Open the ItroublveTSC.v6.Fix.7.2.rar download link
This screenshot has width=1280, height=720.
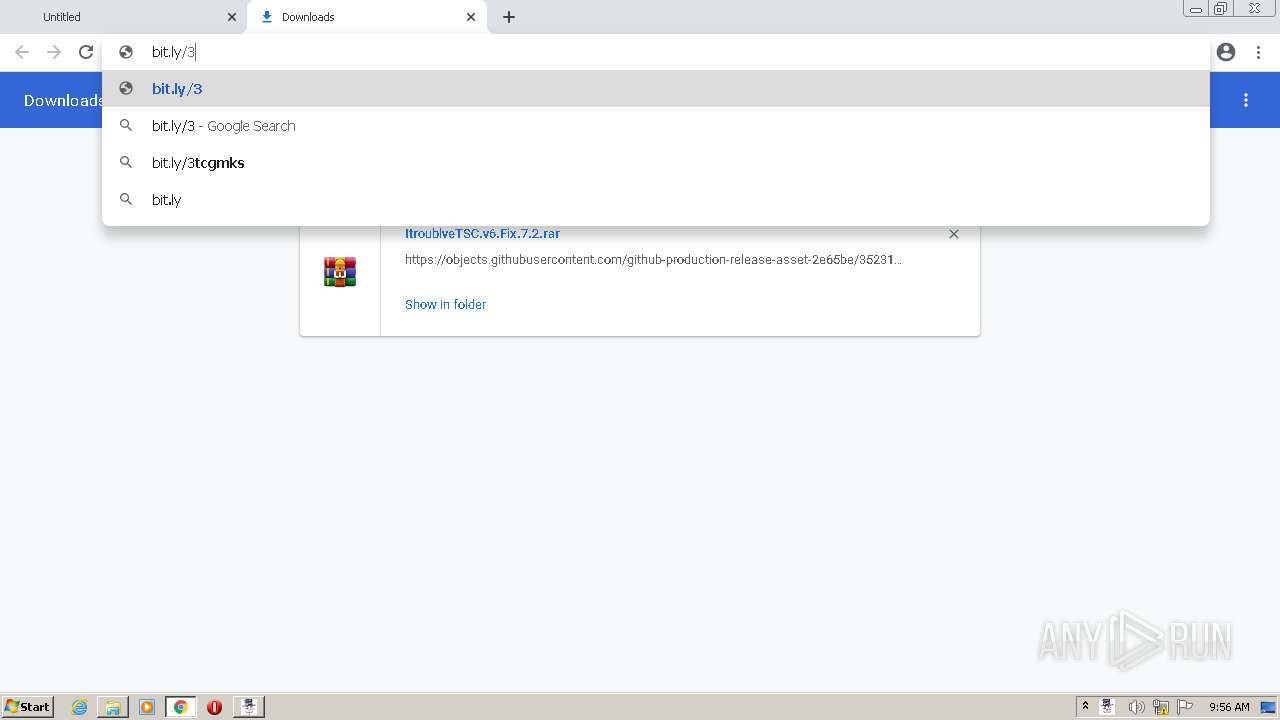[x=482, y=233]
